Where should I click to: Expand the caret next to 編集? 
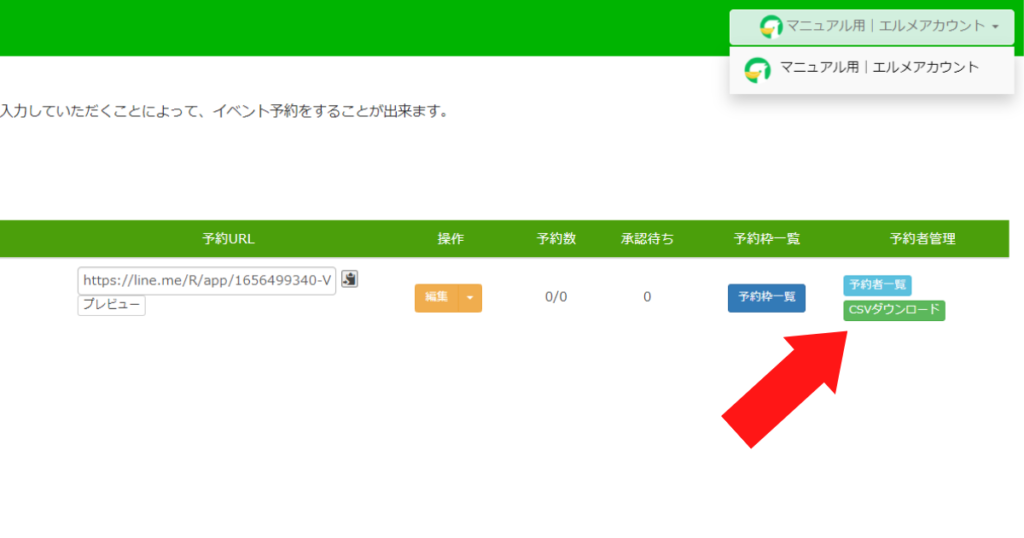click(x=470, y=298)
